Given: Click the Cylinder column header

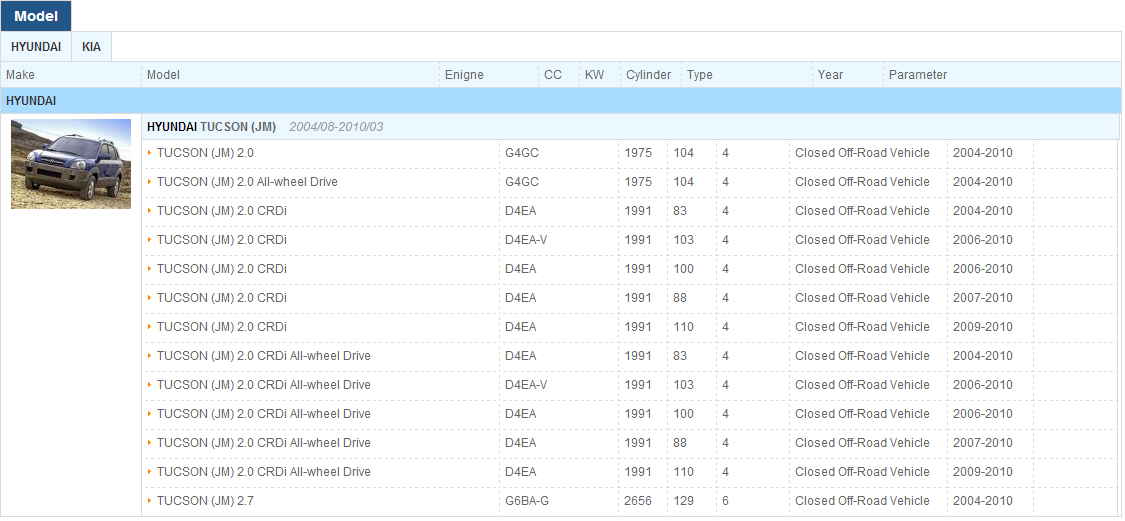Looking at the screenshot, I should pos(649,75).
